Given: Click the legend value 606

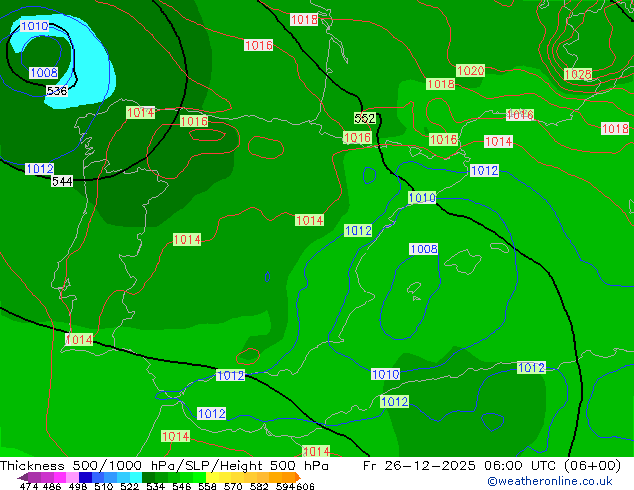Looking at the screenshot, I should coord(305,486).
